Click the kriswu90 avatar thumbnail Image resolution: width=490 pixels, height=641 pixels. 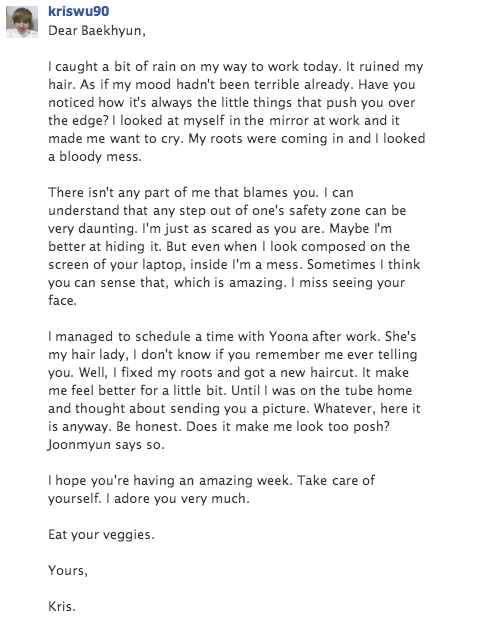22,22
